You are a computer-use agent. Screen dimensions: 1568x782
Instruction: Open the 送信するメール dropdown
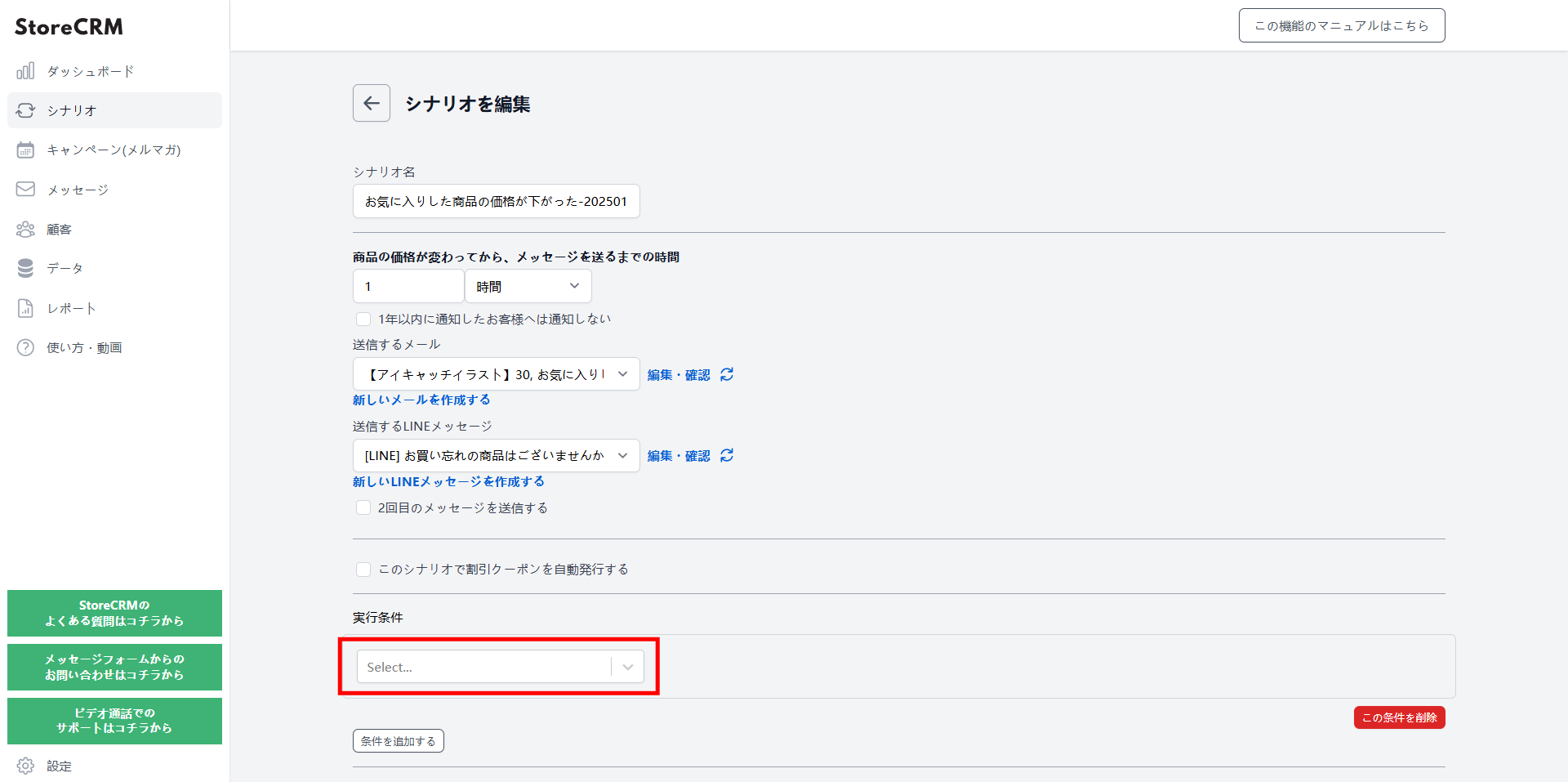(497, 374)
